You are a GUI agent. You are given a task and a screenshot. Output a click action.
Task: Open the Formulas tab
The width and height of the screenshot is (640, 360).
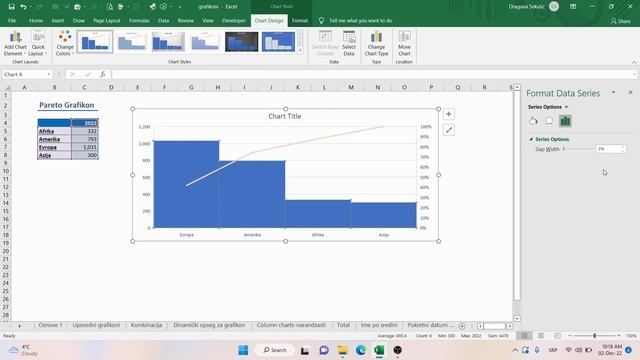tap(139, 20)
